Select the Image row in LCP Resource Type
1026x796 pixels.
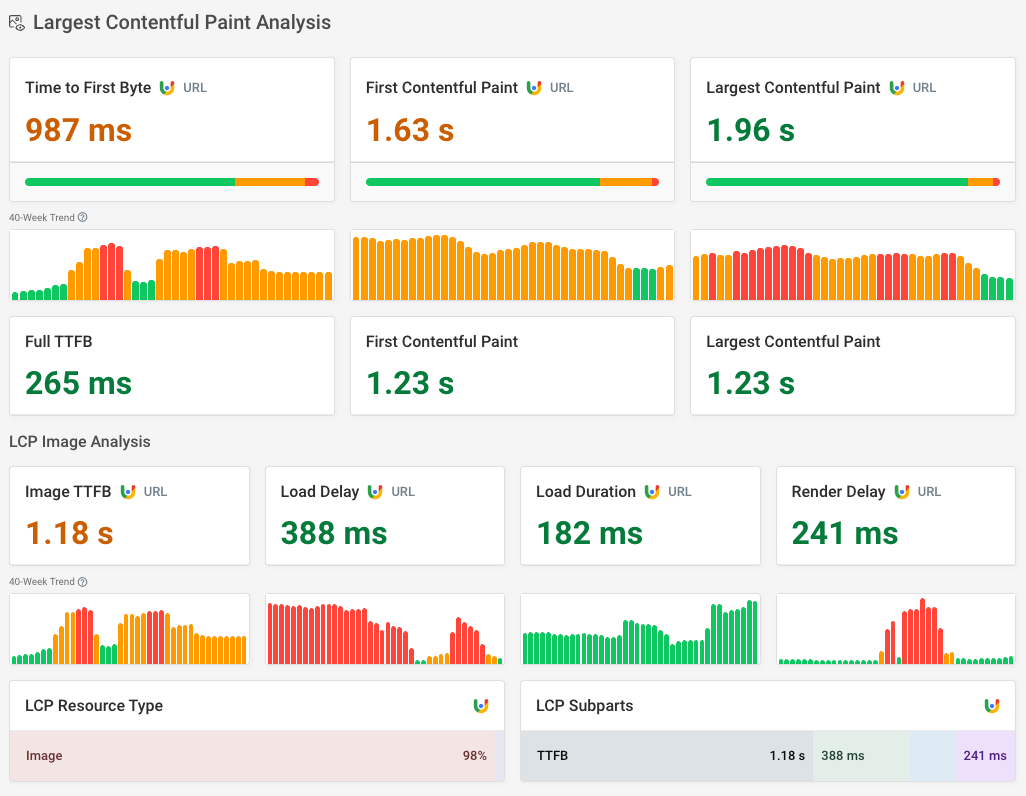256,756
